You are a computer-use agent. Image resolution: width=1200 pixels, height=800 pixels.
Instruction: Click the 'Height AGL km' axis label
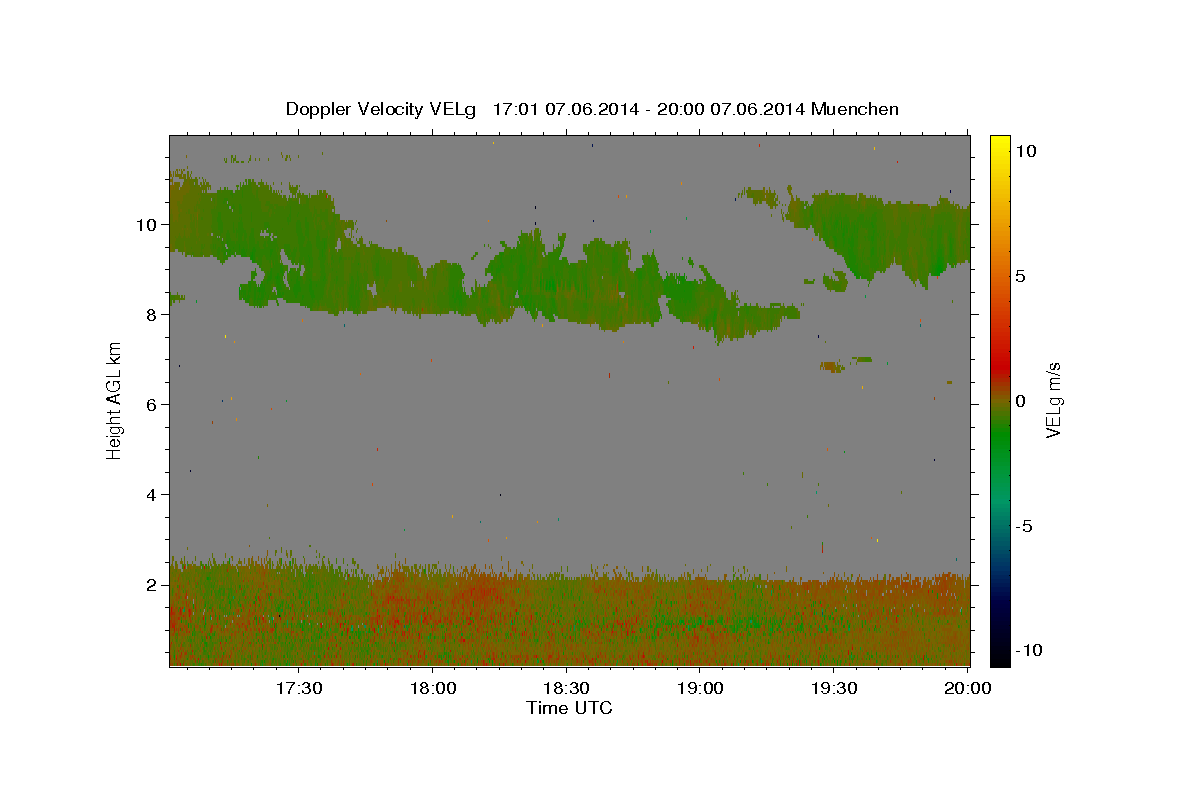click(x=115, y=400)
